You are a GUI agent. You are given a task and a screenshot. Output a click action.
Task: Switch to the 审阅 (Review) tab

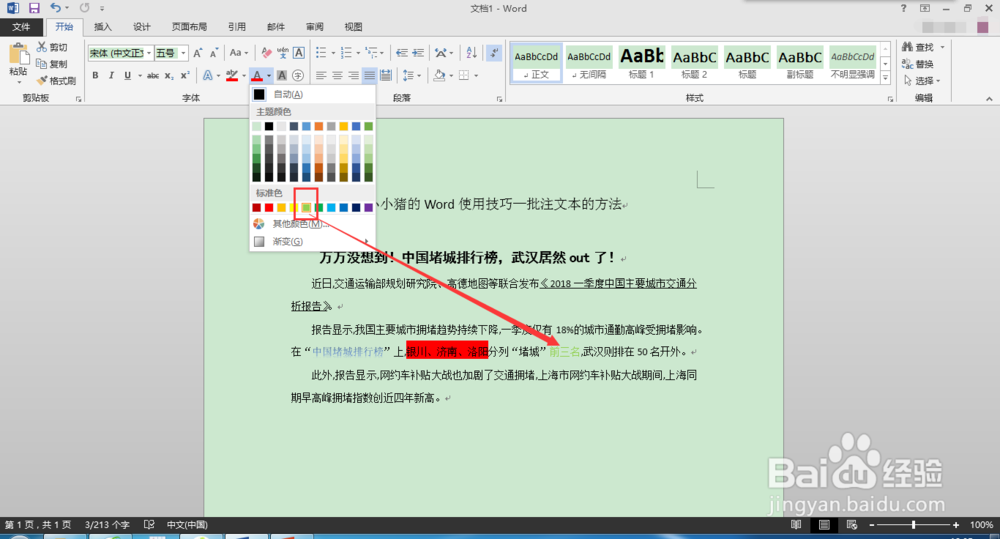coord(314,27)
